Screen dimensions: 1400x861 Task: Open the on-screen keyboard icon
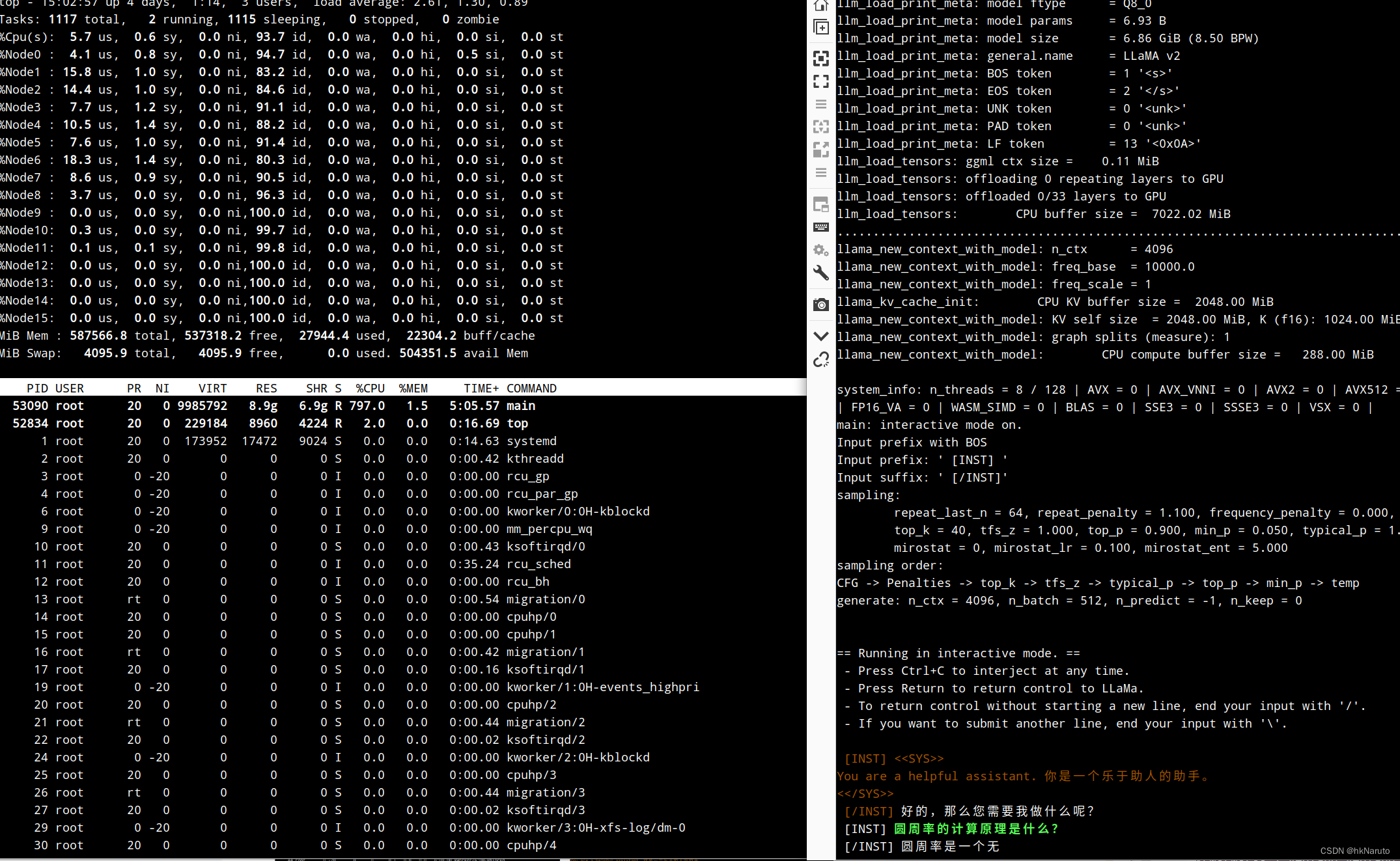pyautogui.click(x=821, y=227)
